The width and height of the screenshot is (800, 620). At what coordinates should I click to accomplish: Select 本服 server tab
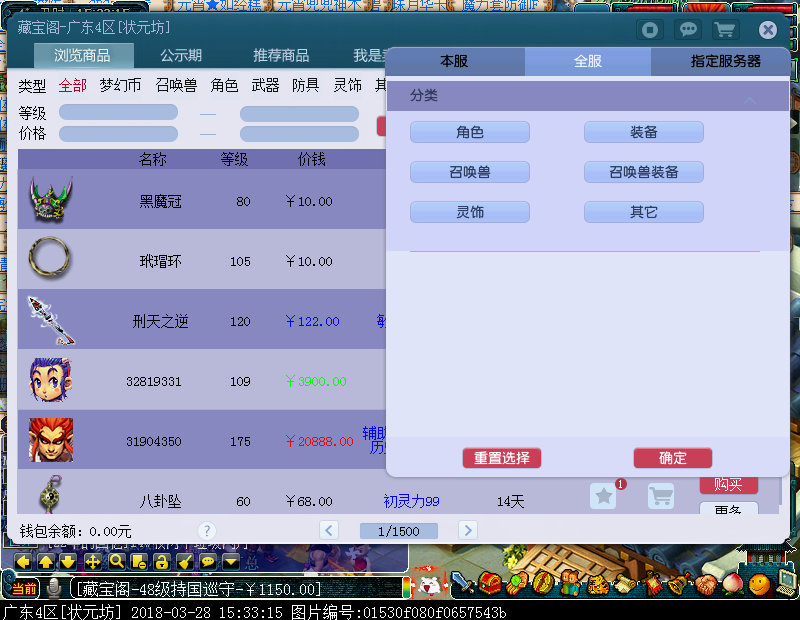[x=455, y=62]
